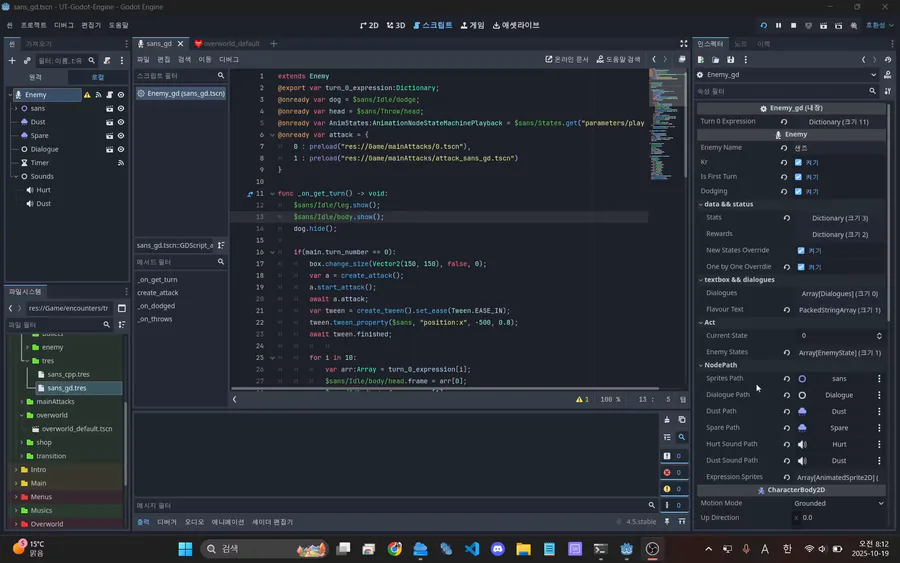Hide the sans node
The width and height of the screenshot is (900, 563).
pyautogui.click(x=121, y=108)
